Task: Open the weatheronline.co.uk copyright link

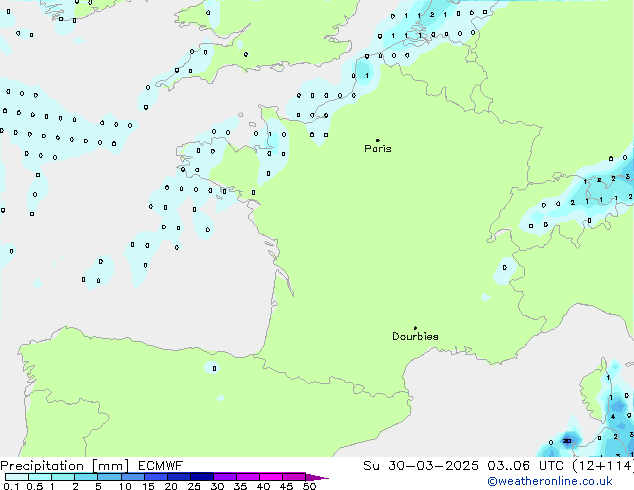Action: click(x=550, y=481)
